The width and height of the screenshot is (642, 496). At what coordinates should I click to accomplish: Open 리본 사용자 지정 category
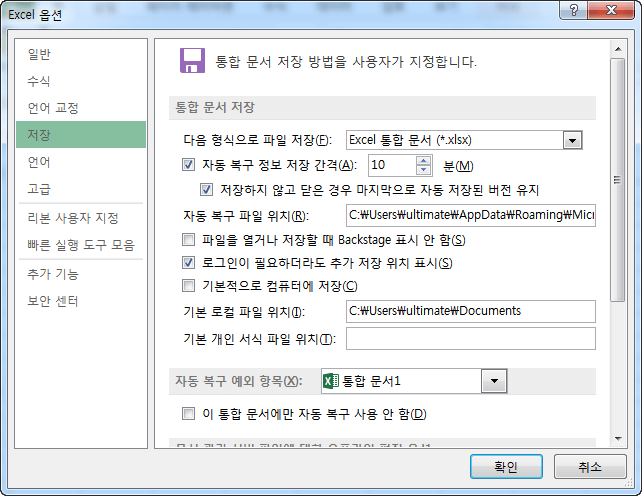(x=81, y=218)
